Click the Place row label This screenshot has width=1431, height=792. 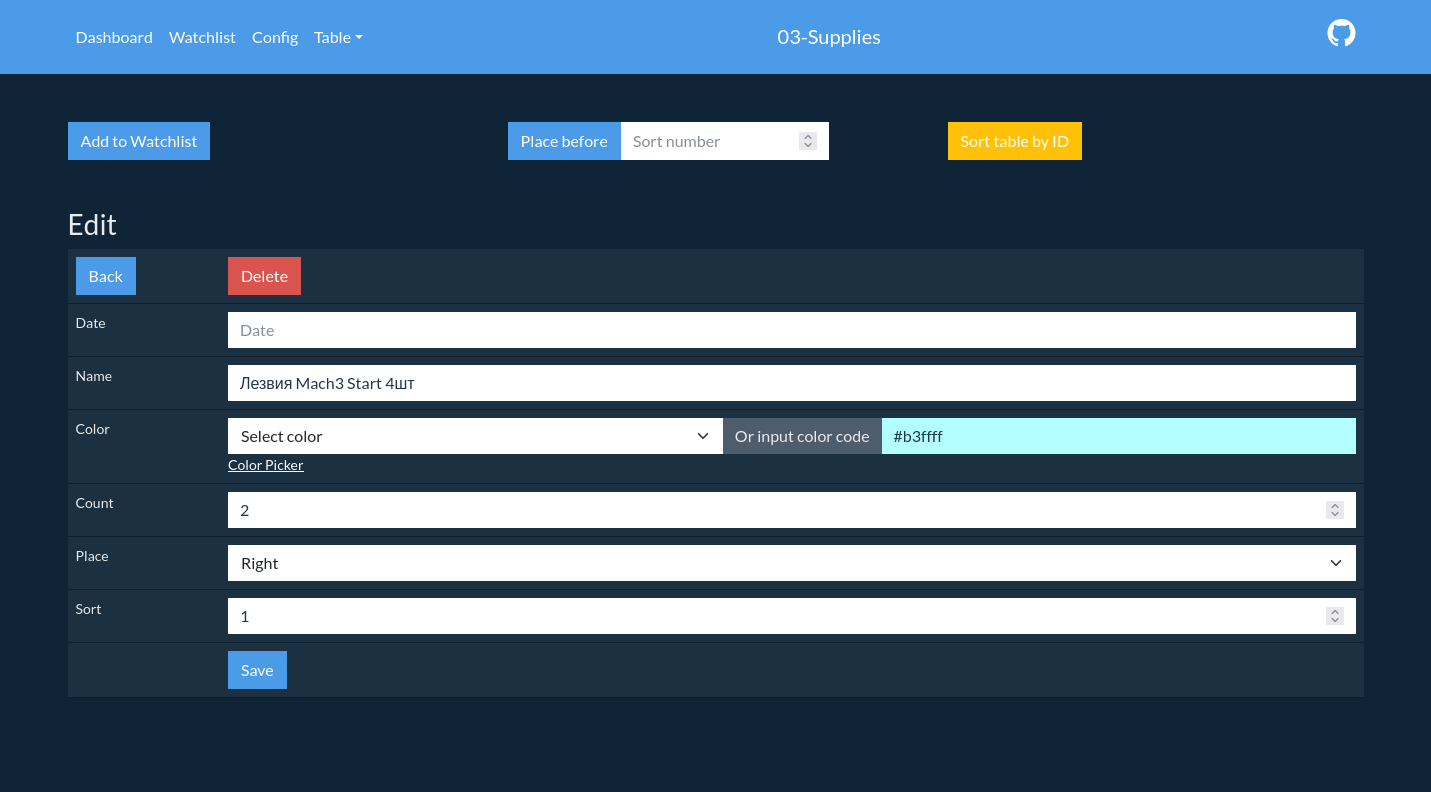pos(92,556)
